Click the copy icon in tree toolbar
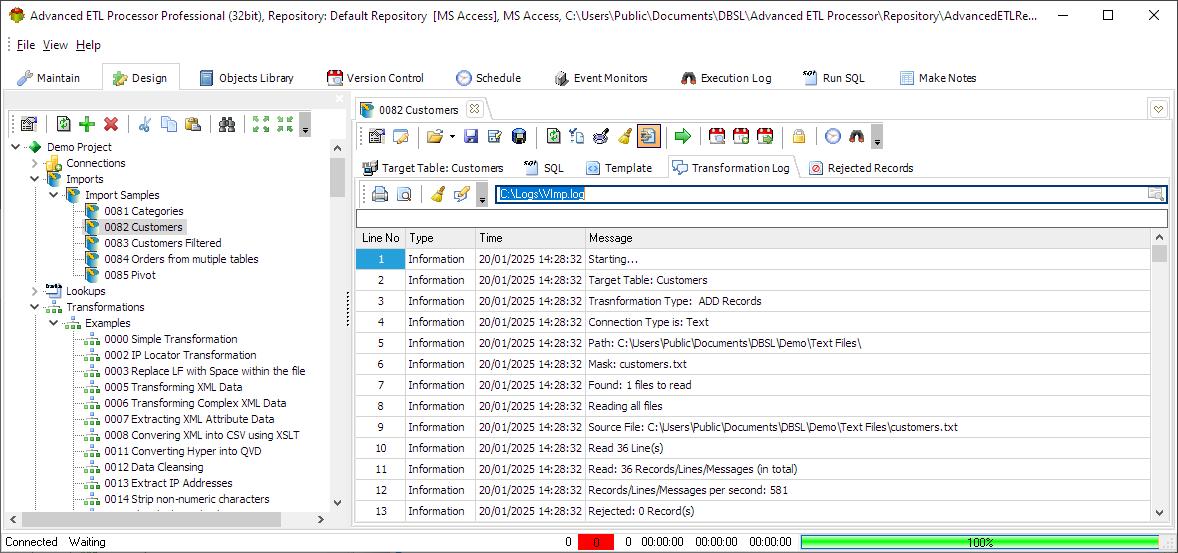 click(169, 125)
